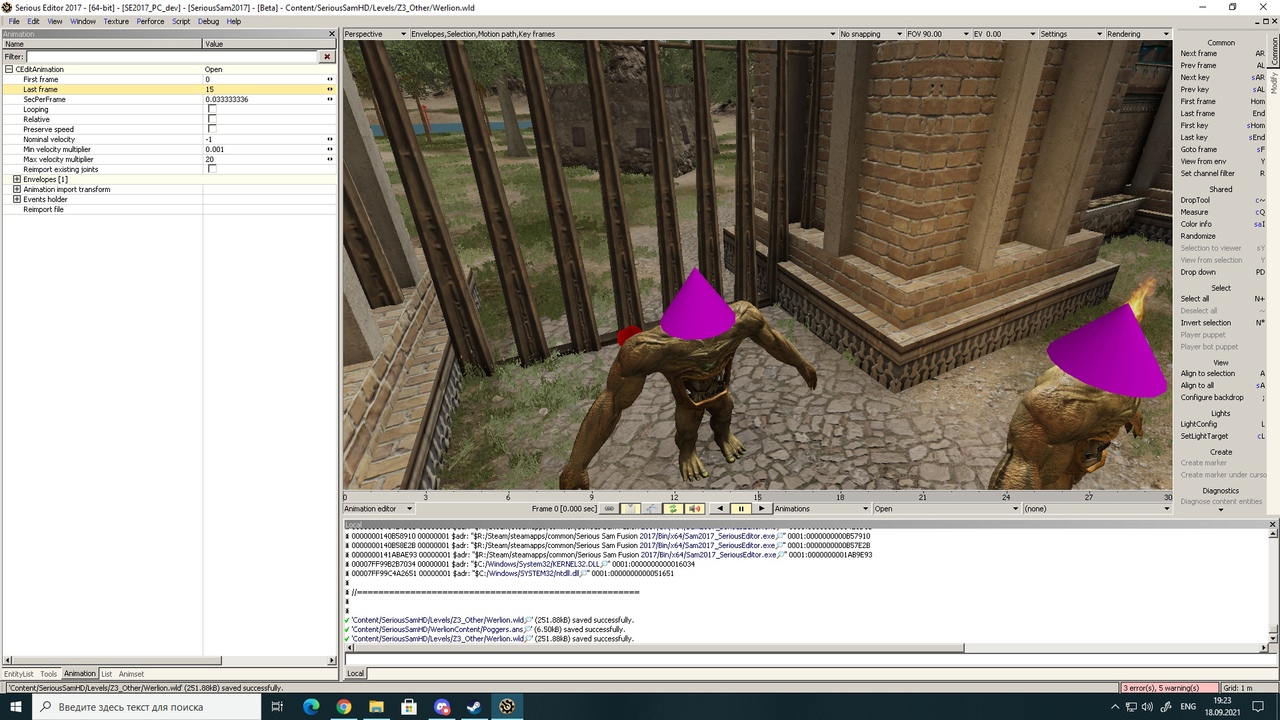Open the Animation editor mode dropdown

click(x=378, y=509)
